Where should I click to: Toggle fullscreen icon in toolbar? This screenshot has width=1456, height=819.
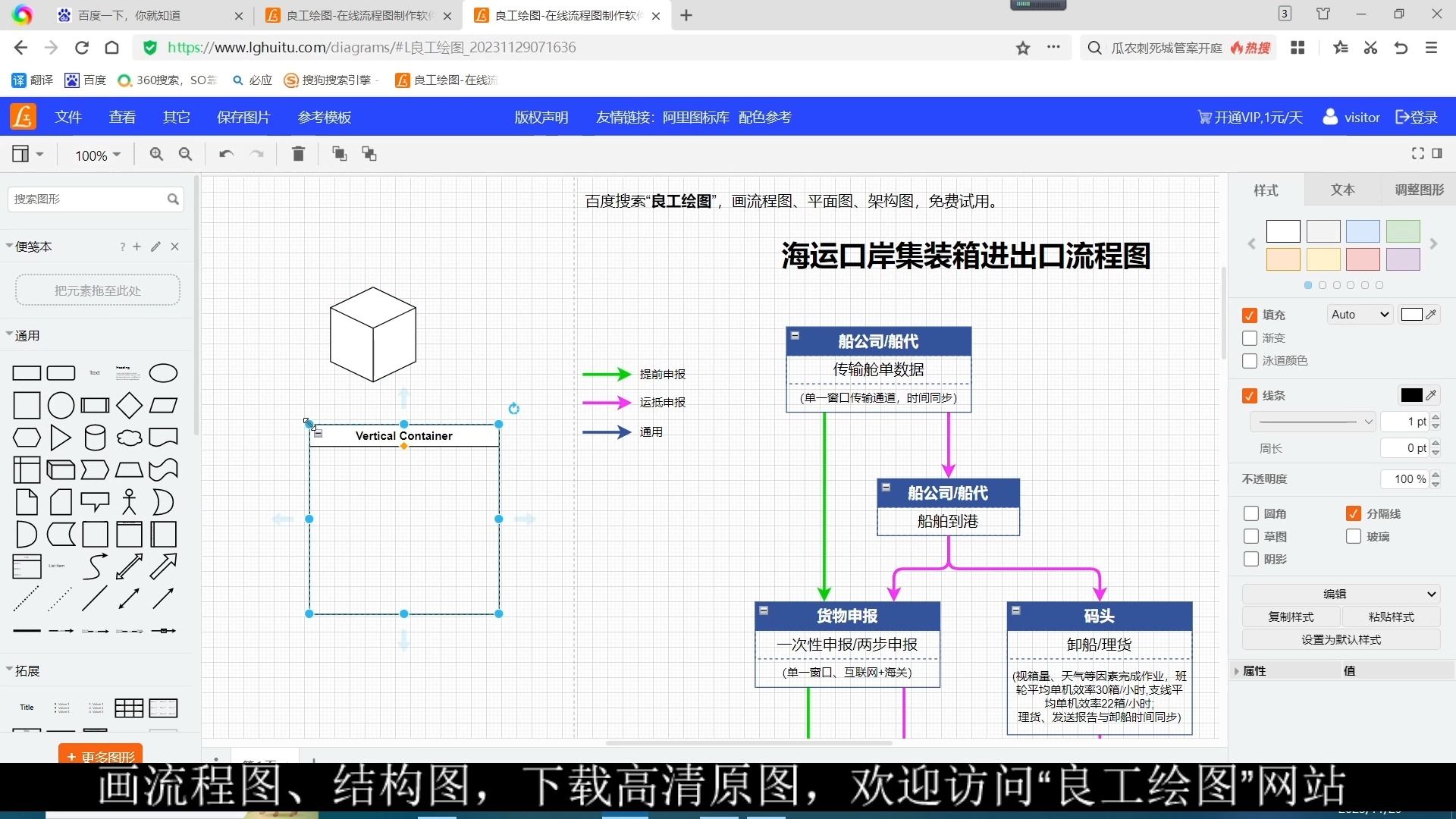pyautogui.click(x=1417, y=154)
